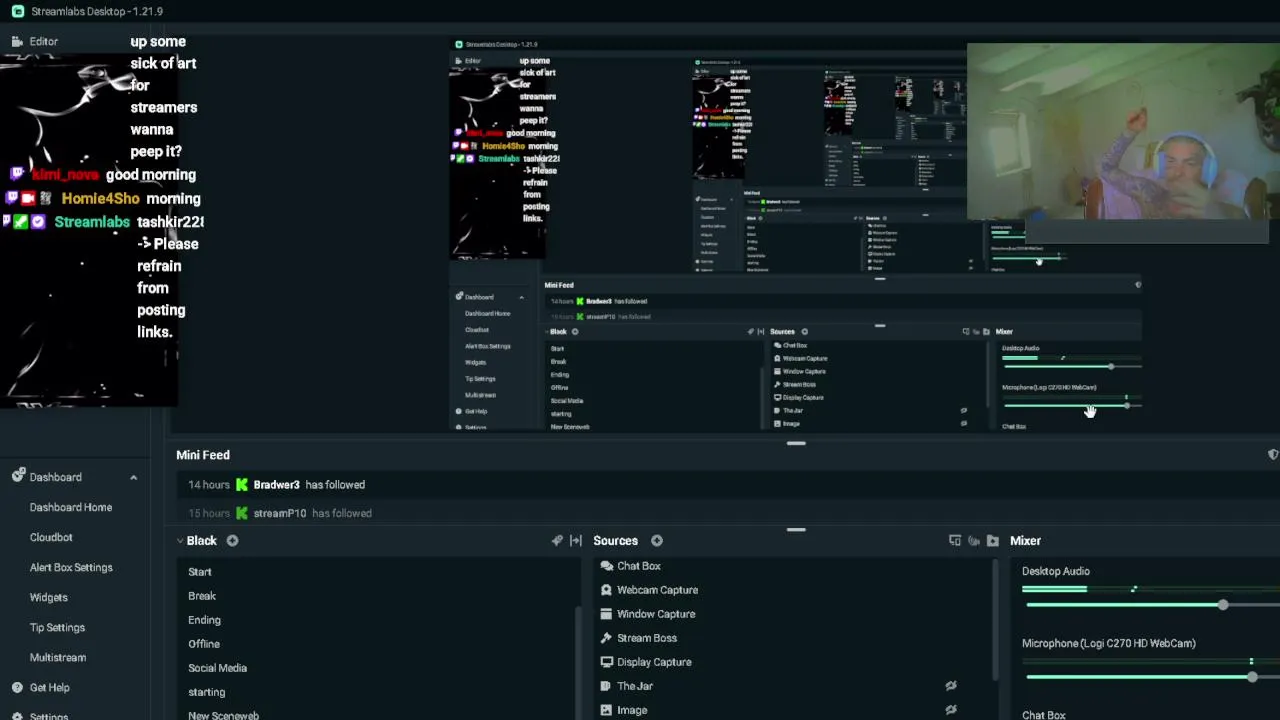
Task: Click the resize handle above Mini Feed
Action: pos(796,443)
